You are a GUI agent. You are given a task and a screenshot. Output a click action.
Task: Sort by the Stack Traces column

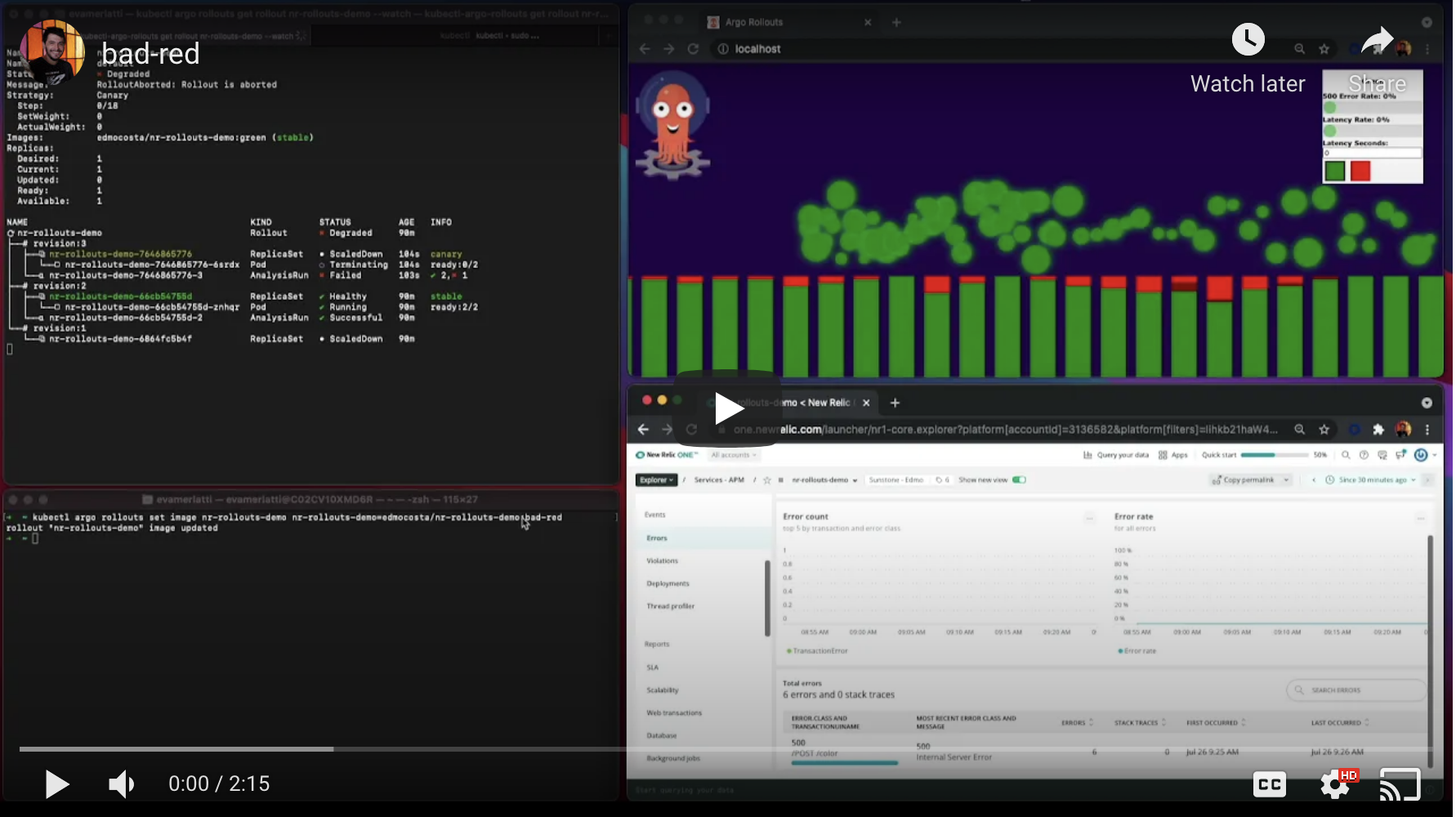pyautogui.click(x=1140, y=723)
